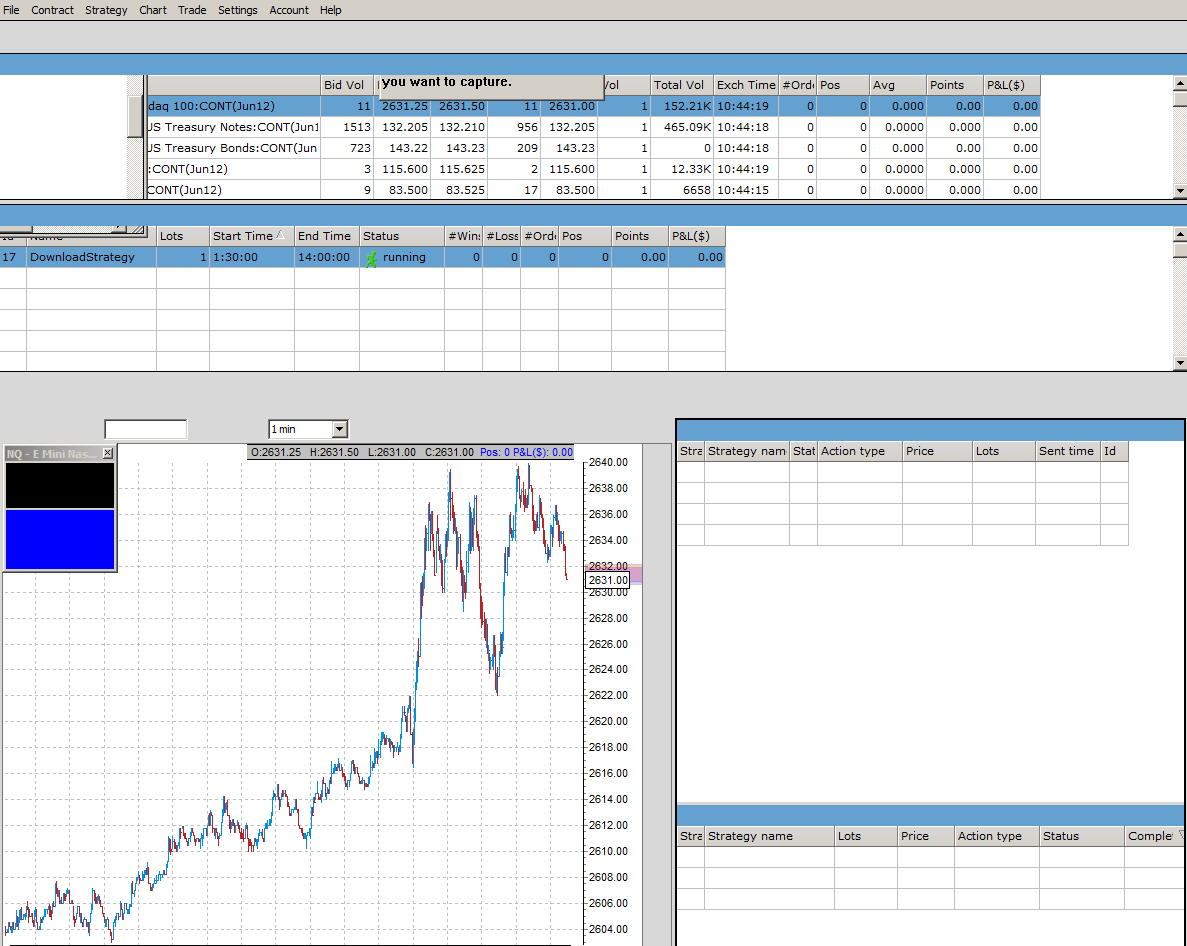Click the upper orders Action type header
Image resolution: width=1187 pixels, height=946 pixels.
pos(859,451)
